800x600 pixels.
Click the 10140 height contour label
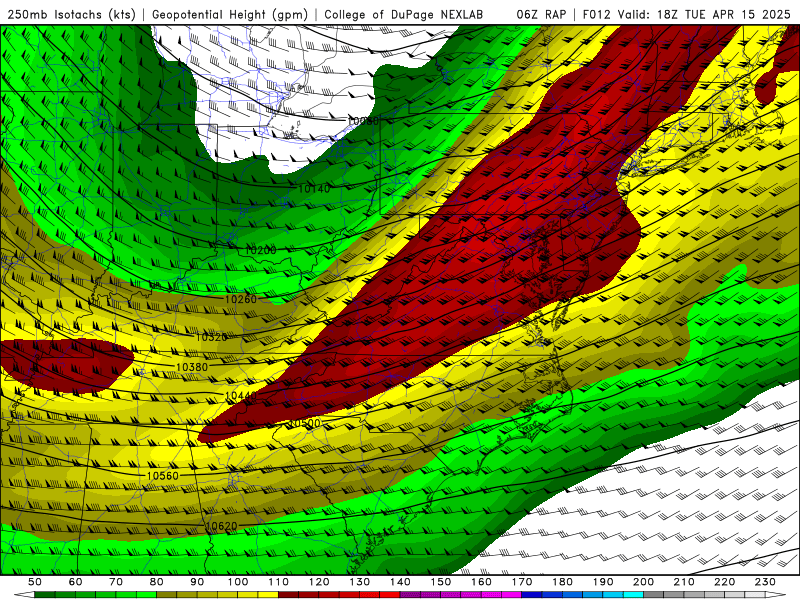pos(314,189)
